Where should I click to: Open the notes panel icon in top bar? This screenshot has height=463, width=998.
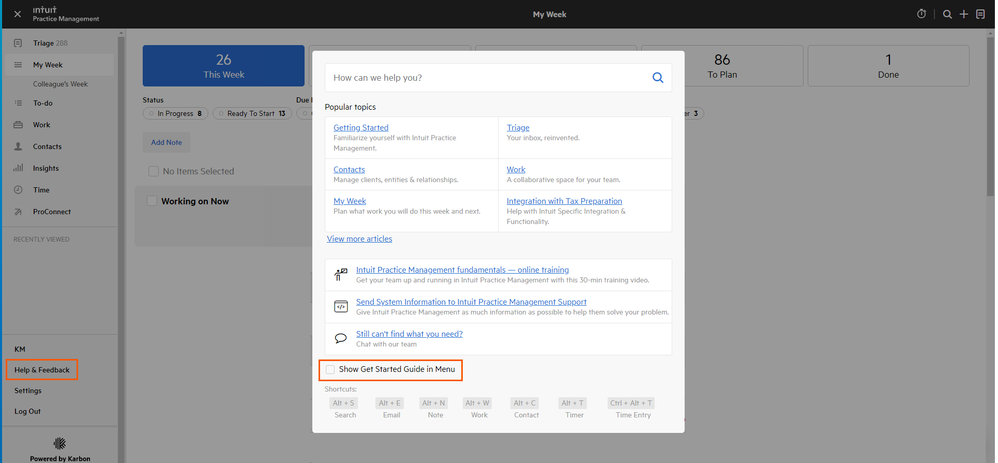(x=980, y=14)
